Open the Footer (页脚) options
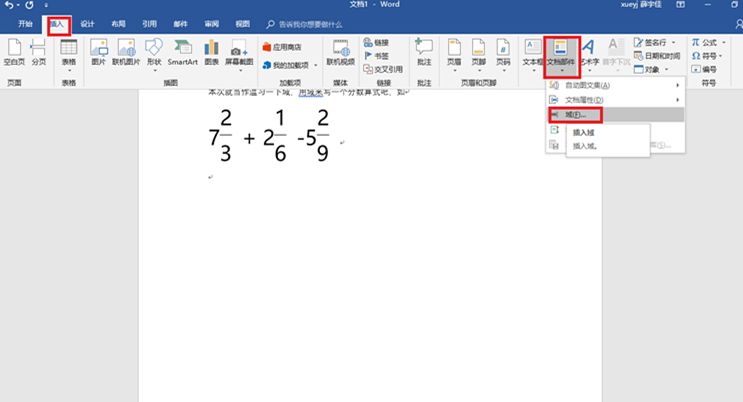 tap(479, 55)
